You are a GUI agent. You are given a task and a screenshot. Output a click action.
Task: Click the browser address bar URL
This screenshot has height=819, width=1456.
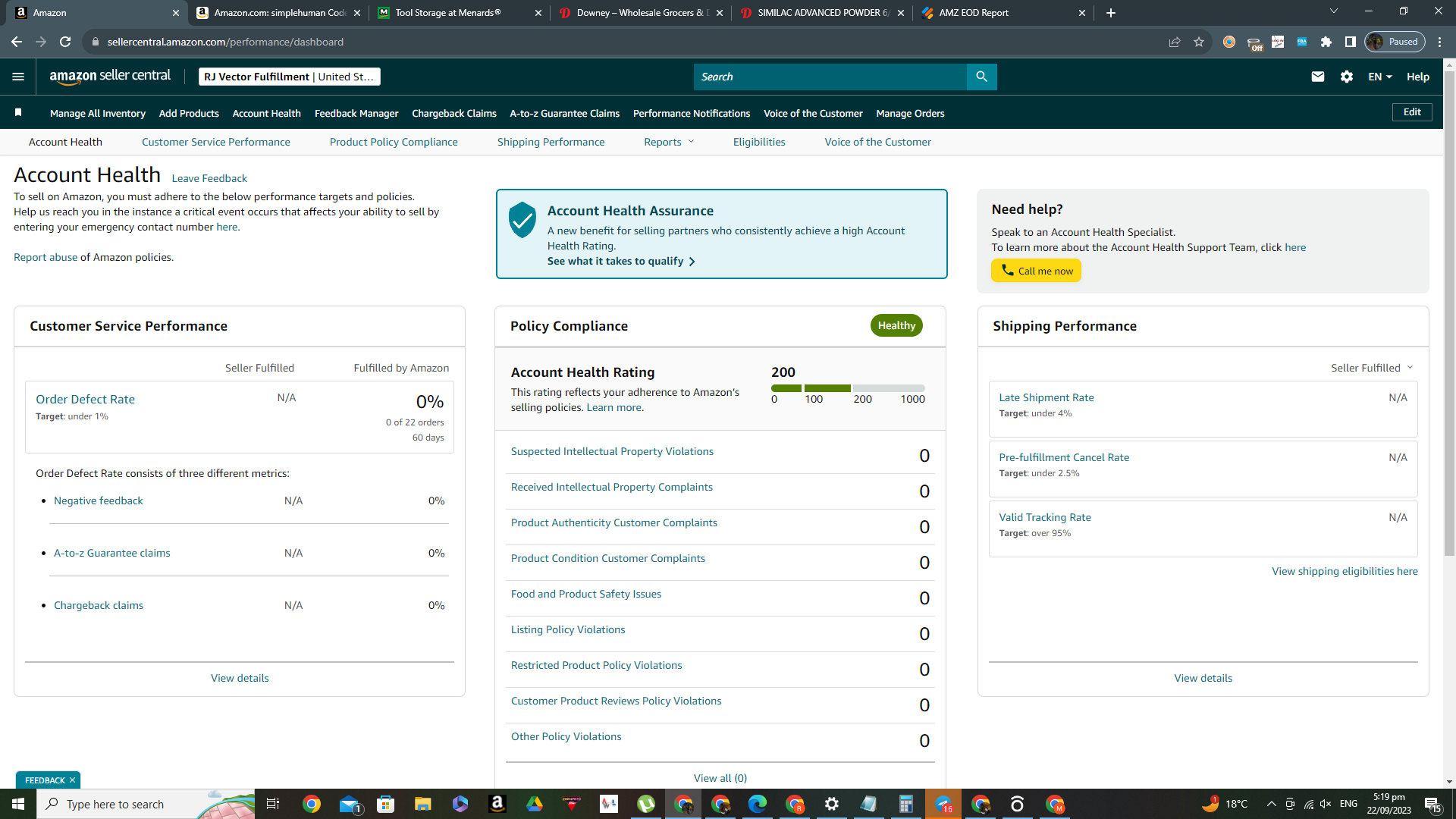tap(225, 42)
